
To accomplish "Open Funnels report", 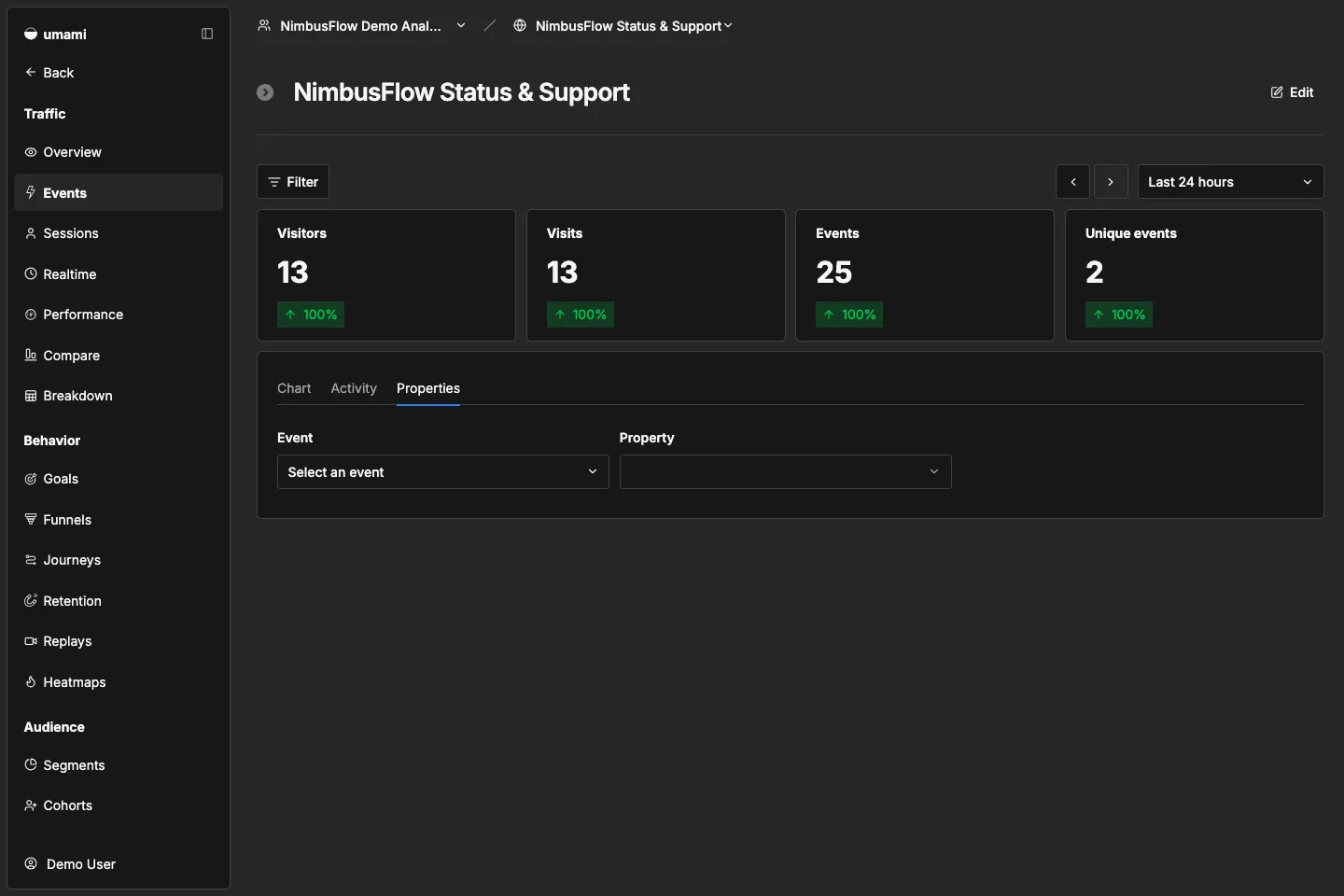I will (119, 519).
